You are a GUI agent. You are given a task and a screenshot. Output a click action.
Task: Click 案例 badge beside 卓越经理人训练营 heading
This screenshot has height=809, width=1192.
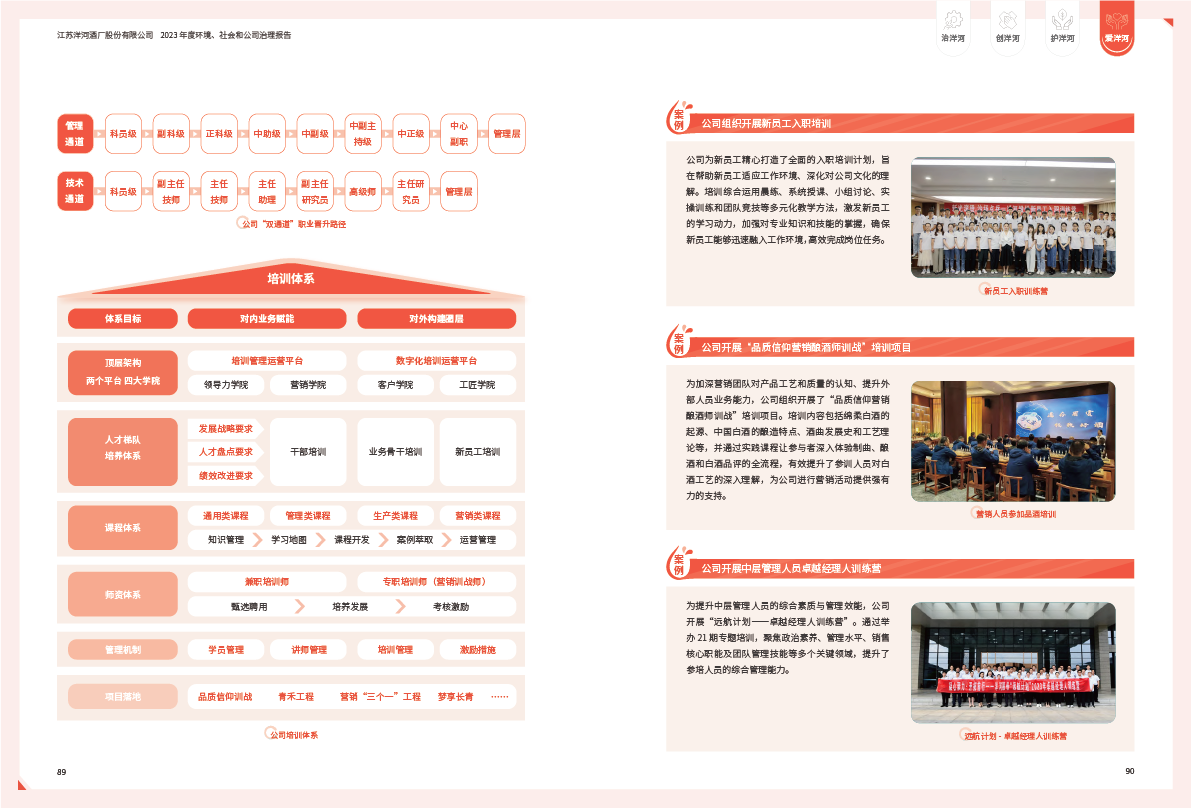pos(680,564)
